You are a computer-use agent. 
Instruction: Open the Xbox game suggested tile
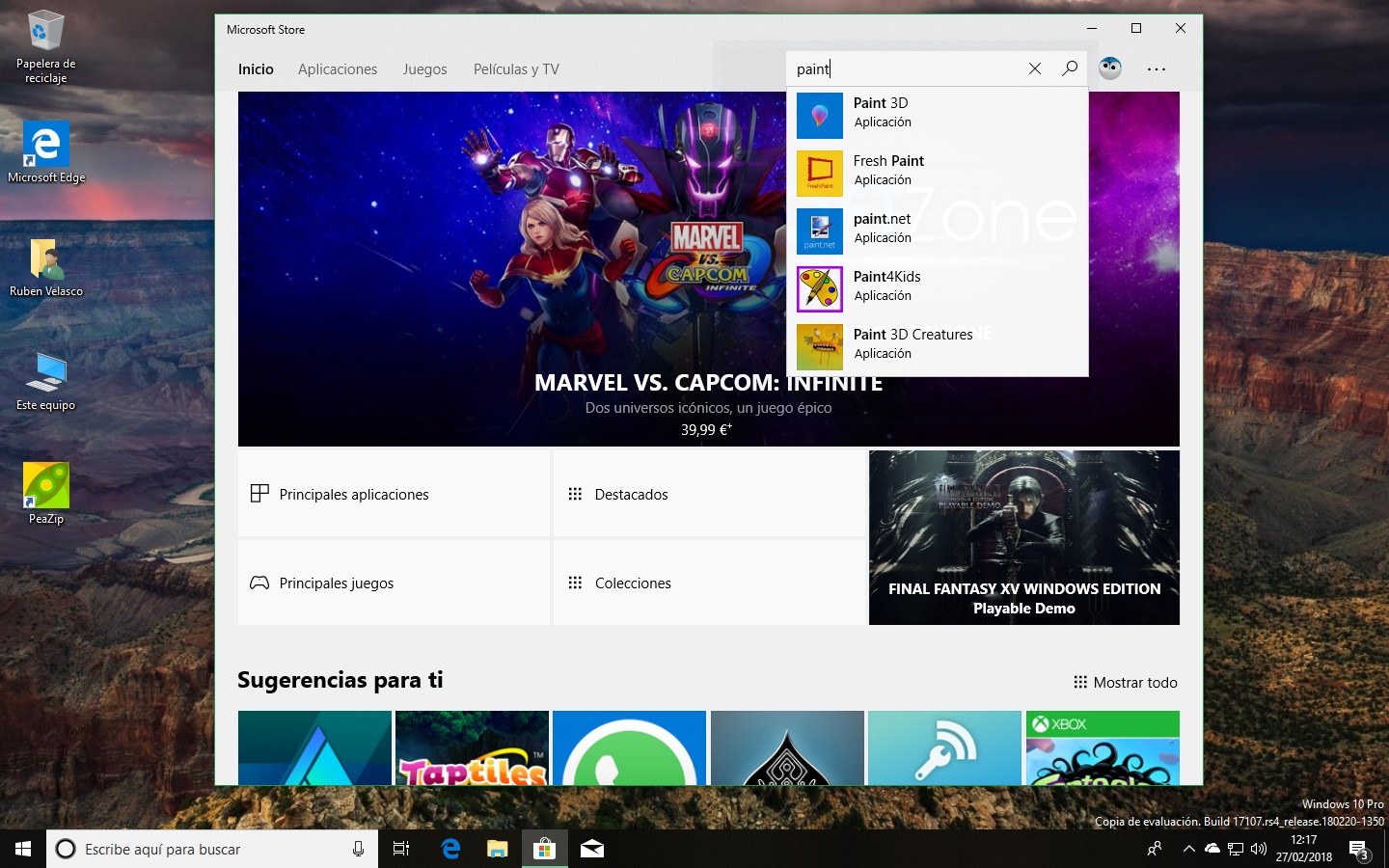(1103, 747)
